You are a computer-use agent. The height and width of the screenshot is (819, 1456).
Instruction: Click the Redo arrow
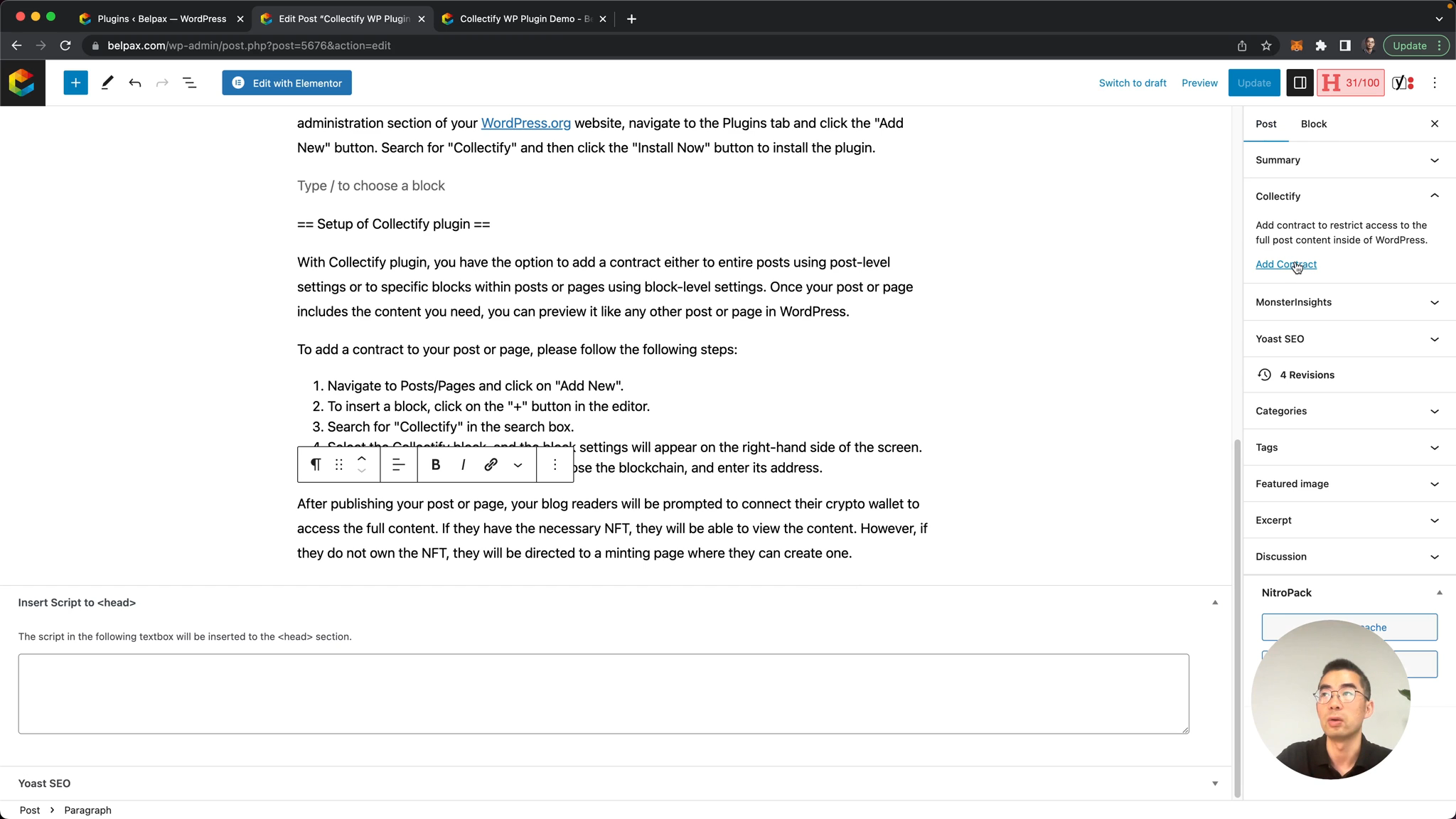pos(162,83)
